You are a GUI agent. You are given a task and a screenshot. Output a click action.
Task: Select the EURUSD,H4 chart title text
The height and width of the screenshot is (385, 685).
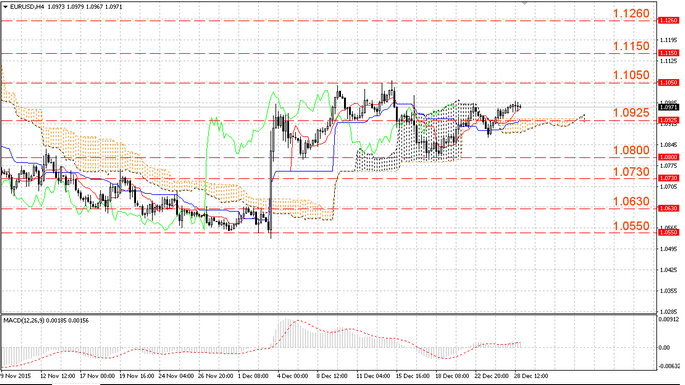coord(27,7)
